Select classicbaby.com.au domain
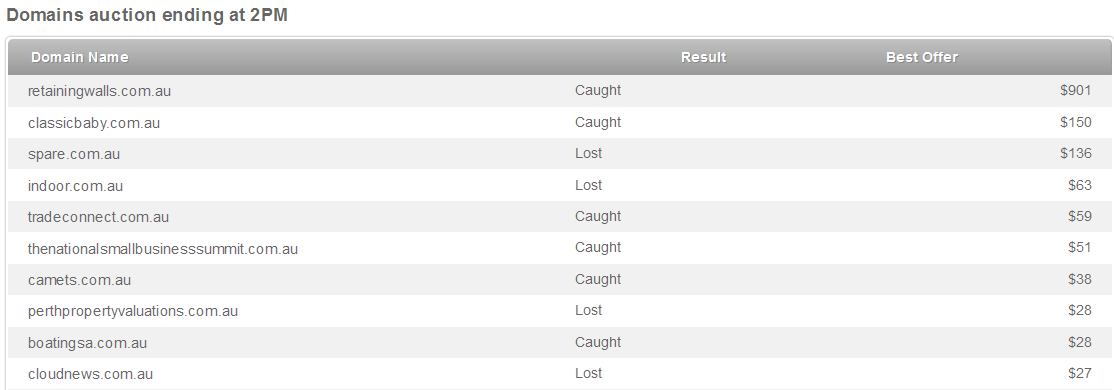Viewport: 1114px width, 390px height. click(94, 123)
